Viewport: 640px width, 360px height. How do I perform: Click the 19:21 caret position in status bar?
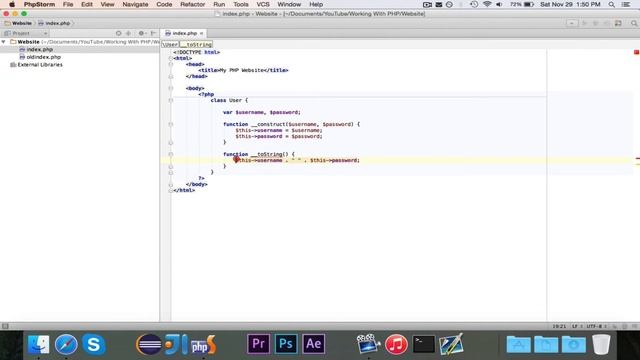click(x=559, y=326)
